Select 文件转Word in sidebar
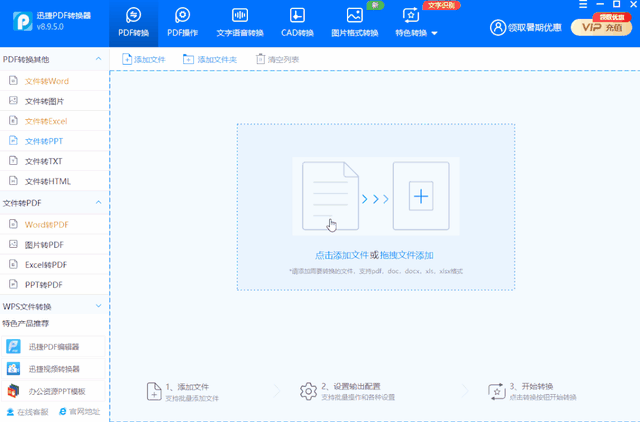 pyautogui.click(x=54, y=81)
